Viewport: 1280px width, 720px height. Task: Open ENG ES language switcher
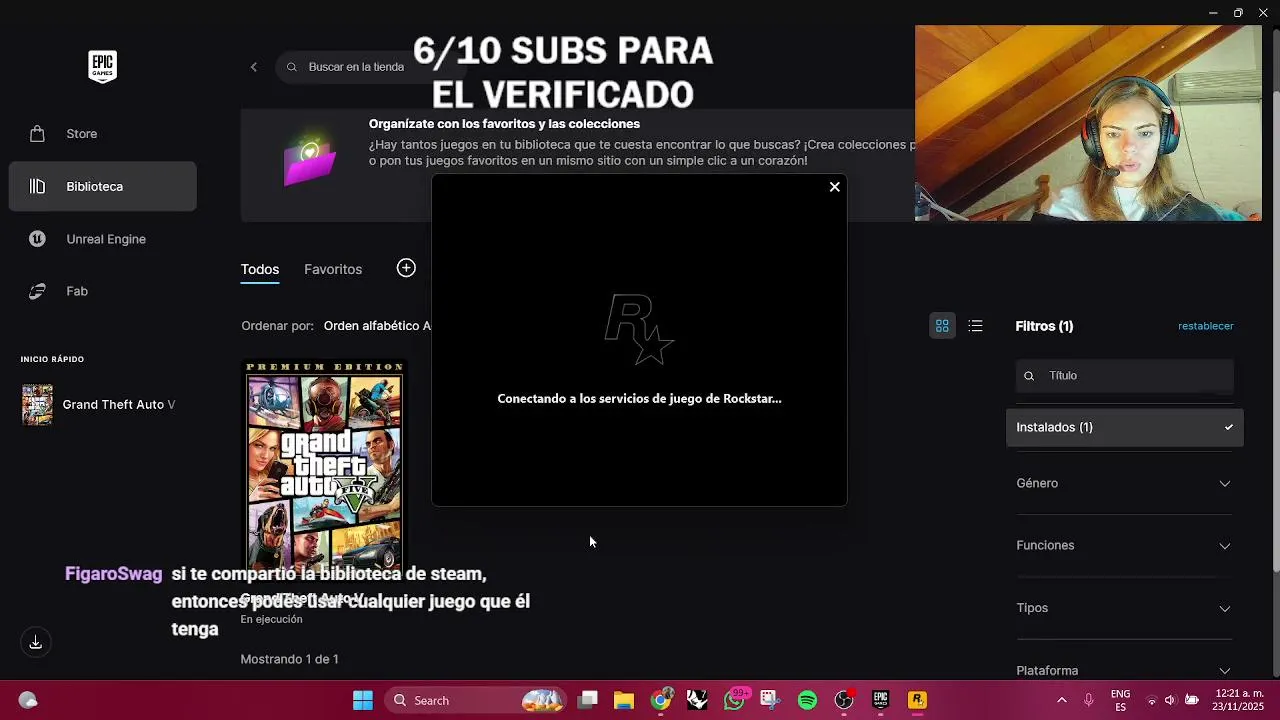(1120, 701)
